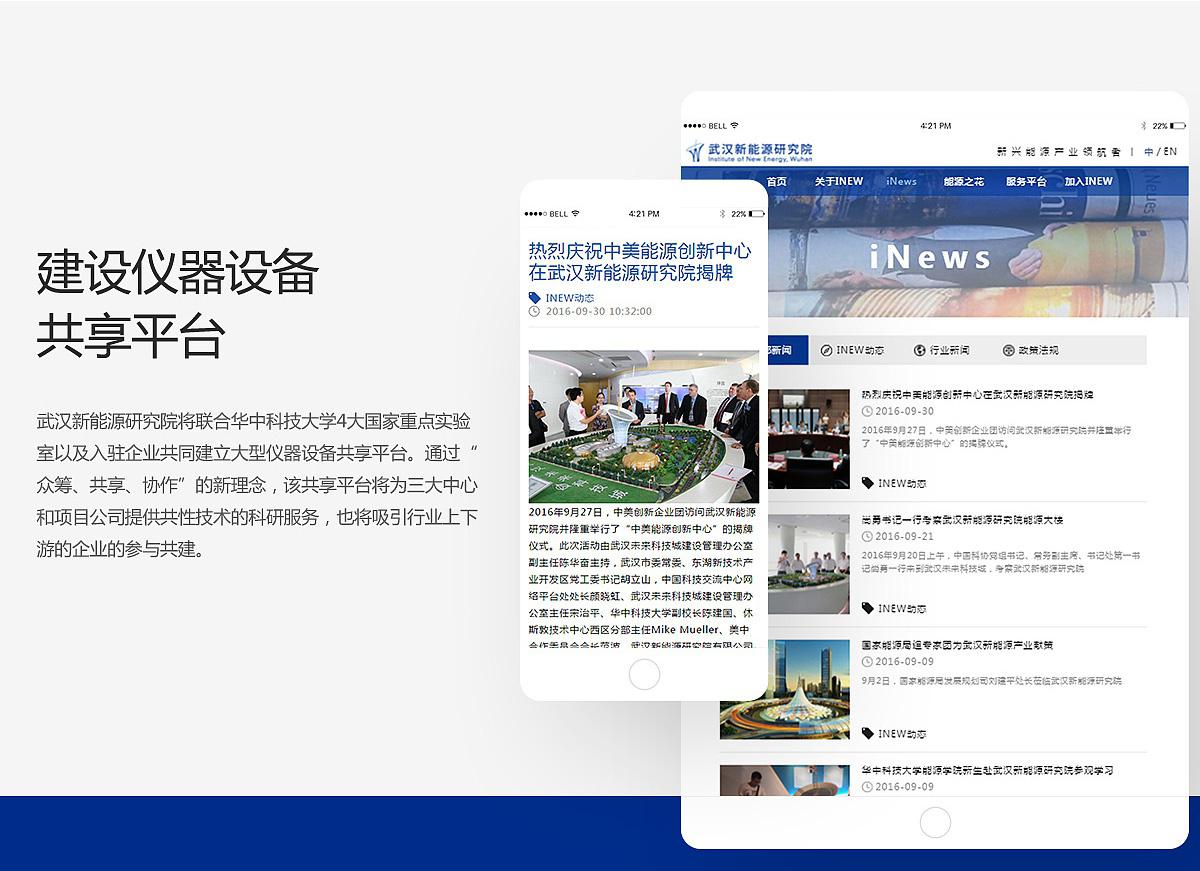Open 加入INEW in the navigation bar

[x=1088, y=181]
